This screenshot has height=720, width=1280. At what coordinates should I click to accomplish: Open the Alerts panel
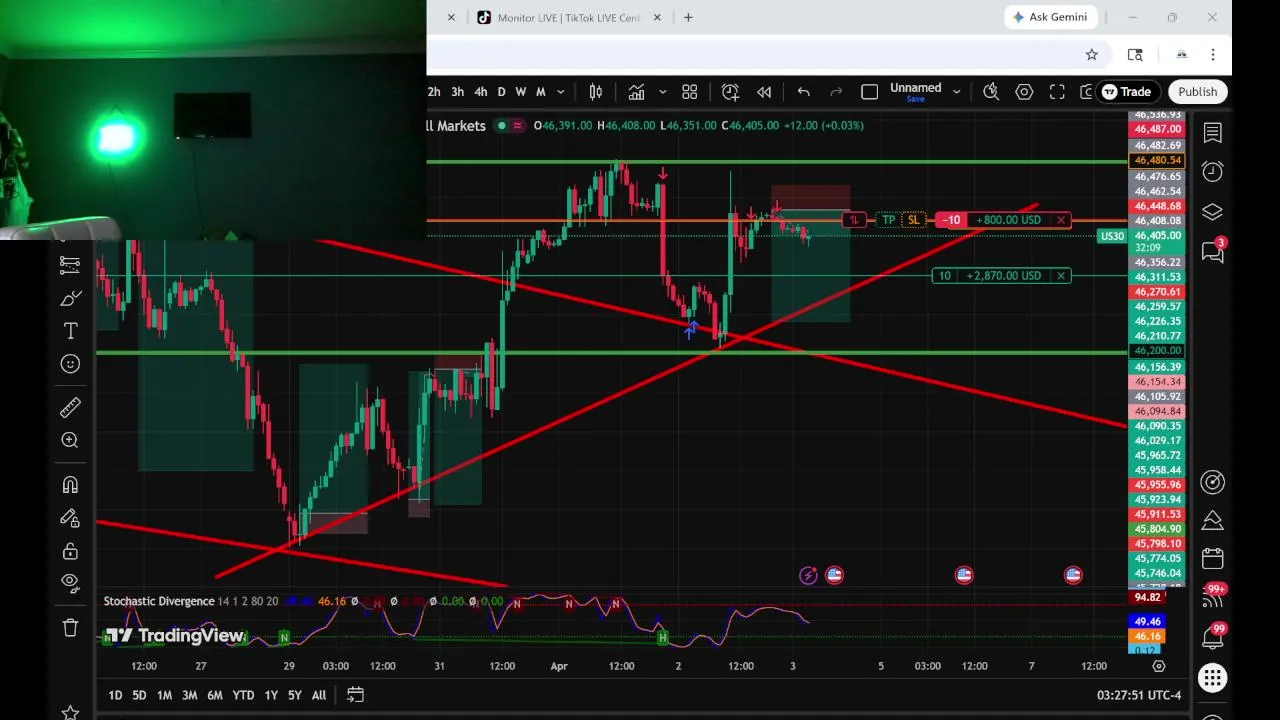(x=1212, y=172)
